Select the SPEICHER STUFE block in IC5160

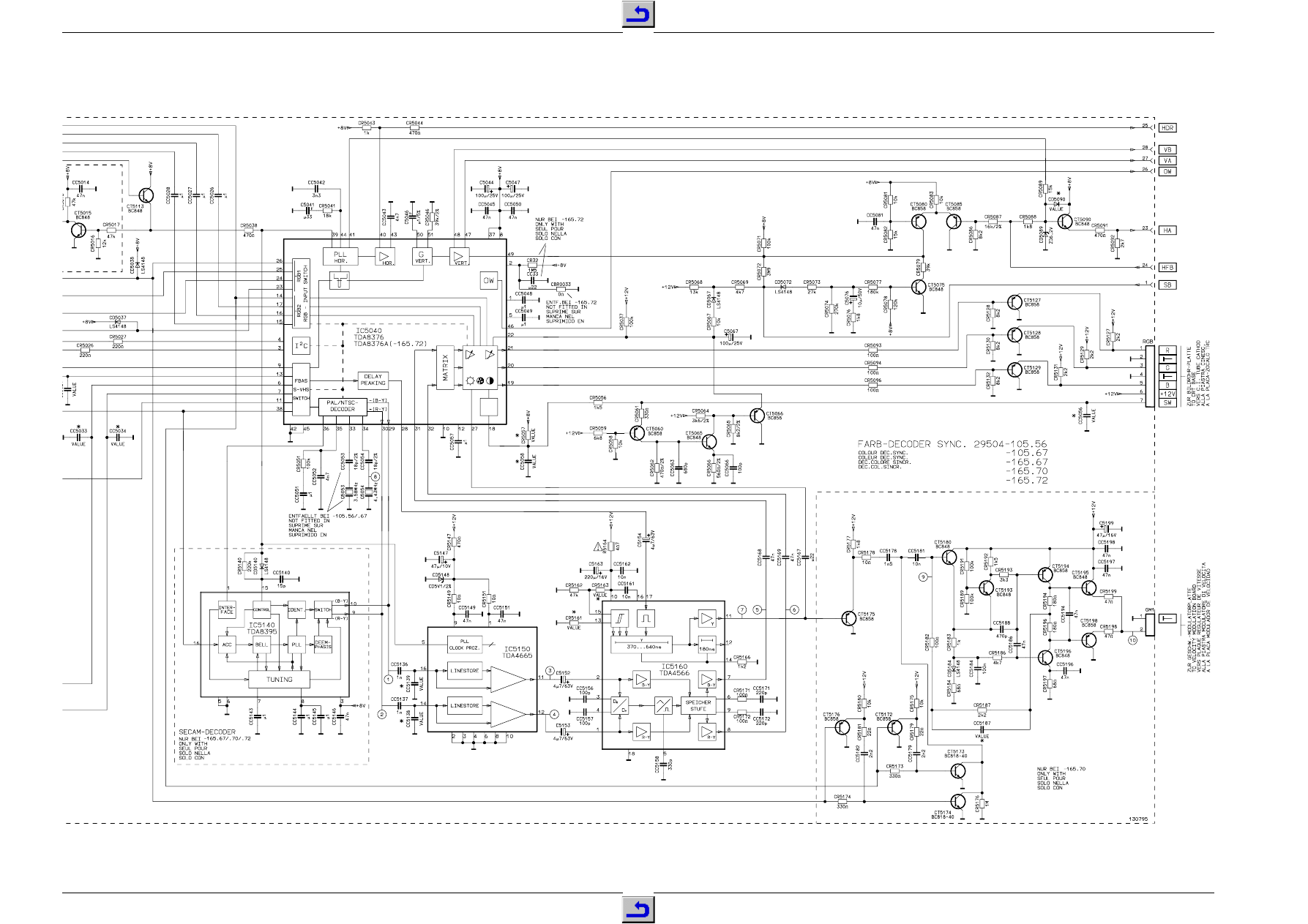coord(698,705)
